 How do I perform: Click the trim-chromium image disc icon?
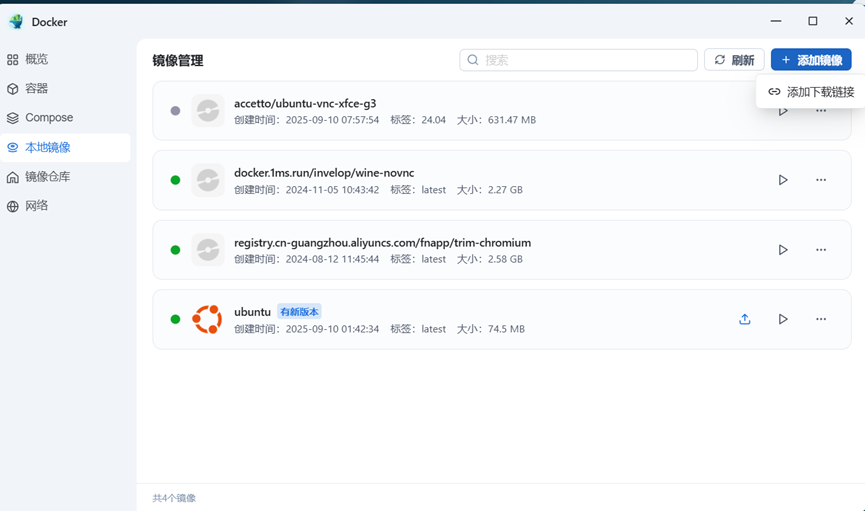point(208,249)
